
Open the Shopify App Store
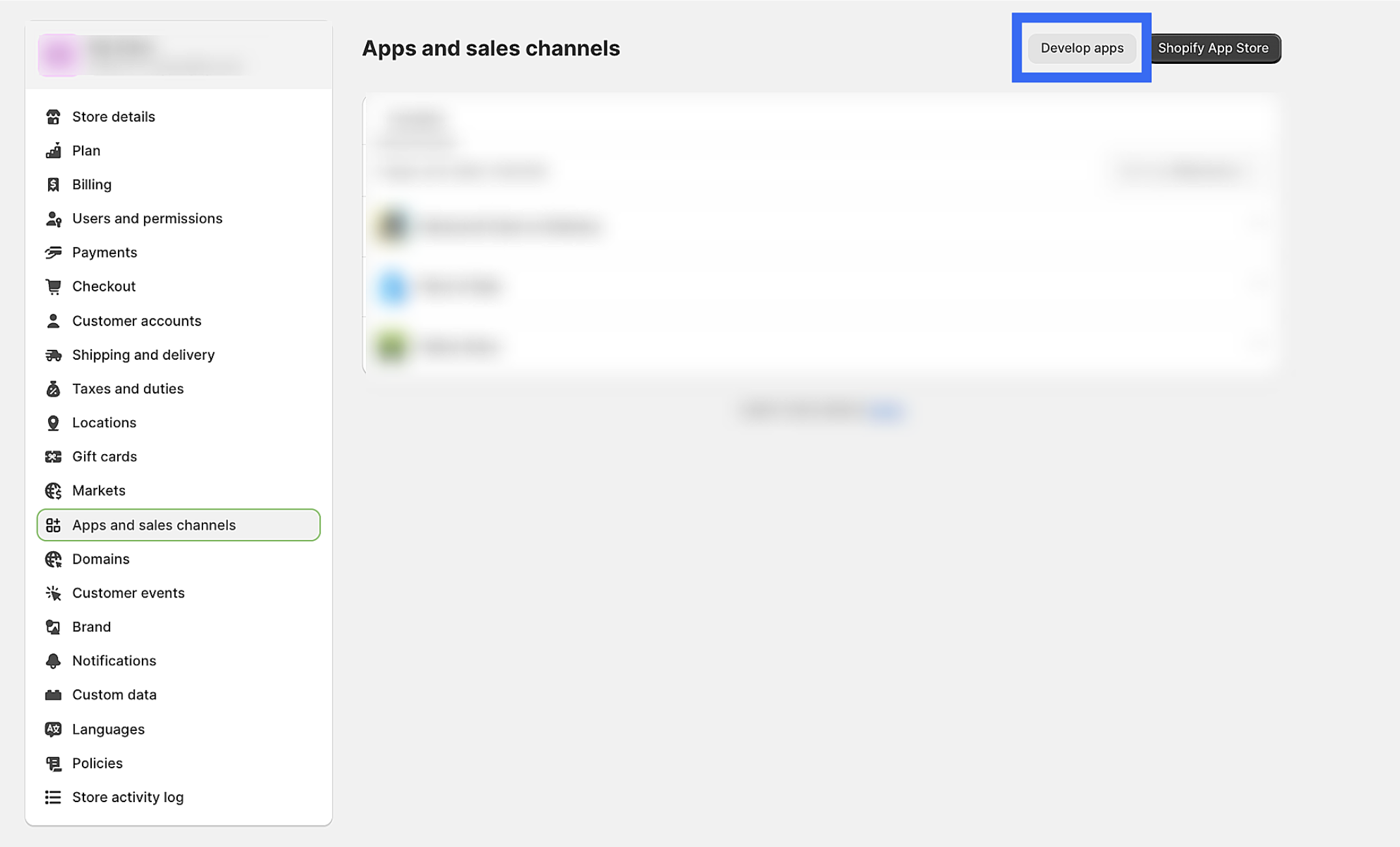tap(1214, 47)
